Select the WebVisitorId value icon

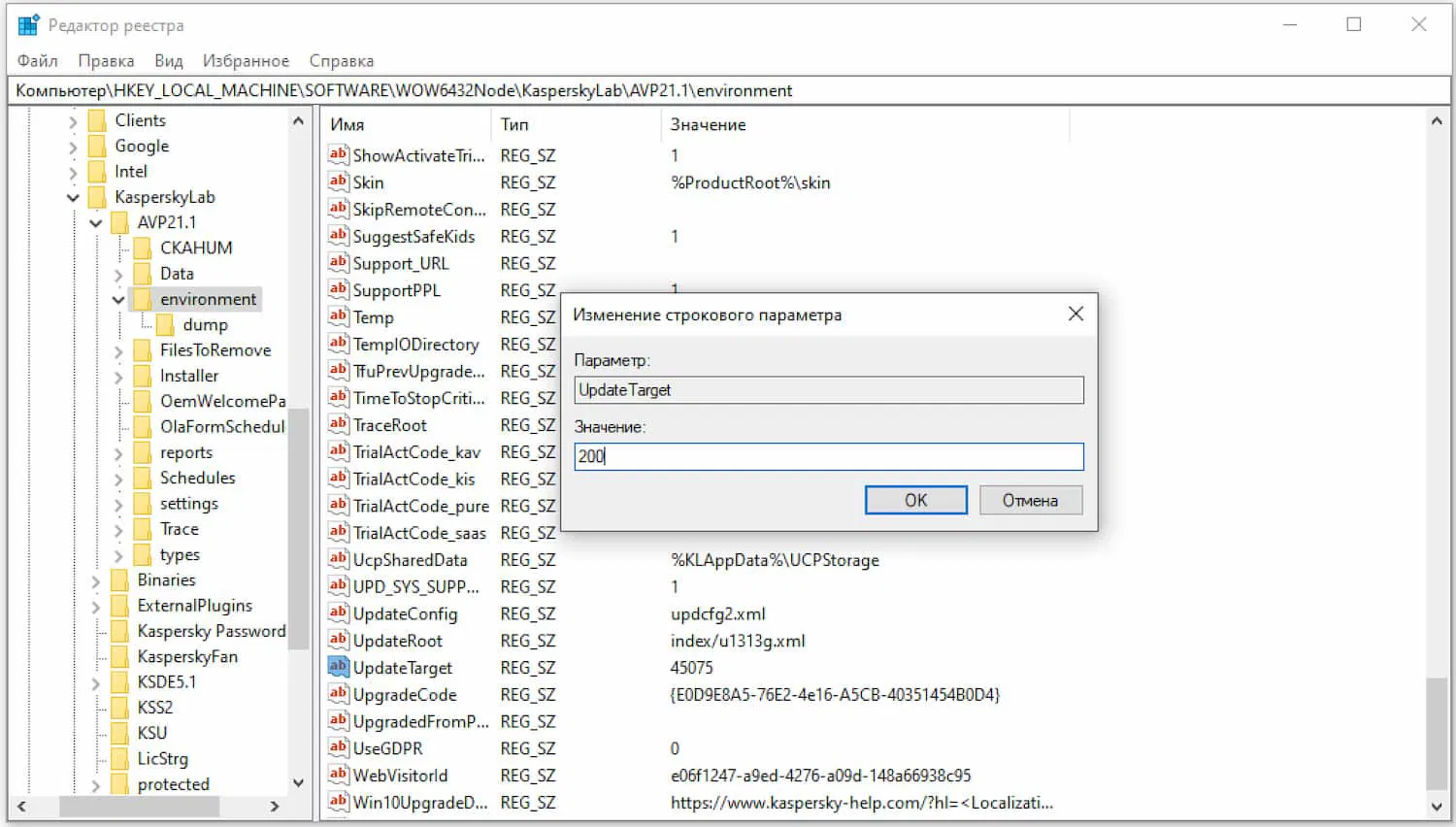338,775
